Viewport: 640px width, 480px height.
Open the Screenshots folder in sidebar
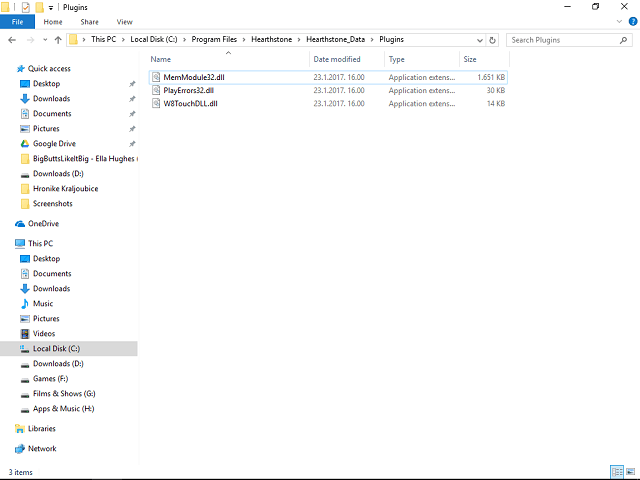coord(53,204)
